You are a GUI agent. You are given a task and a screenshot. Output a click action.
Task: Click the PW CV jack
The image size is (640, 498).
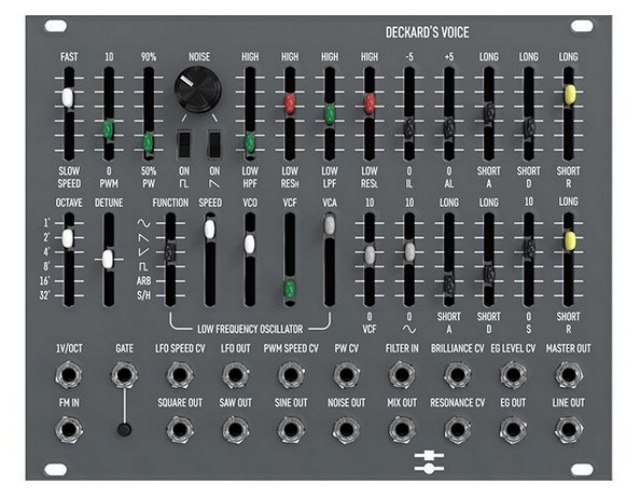(346, 375)
